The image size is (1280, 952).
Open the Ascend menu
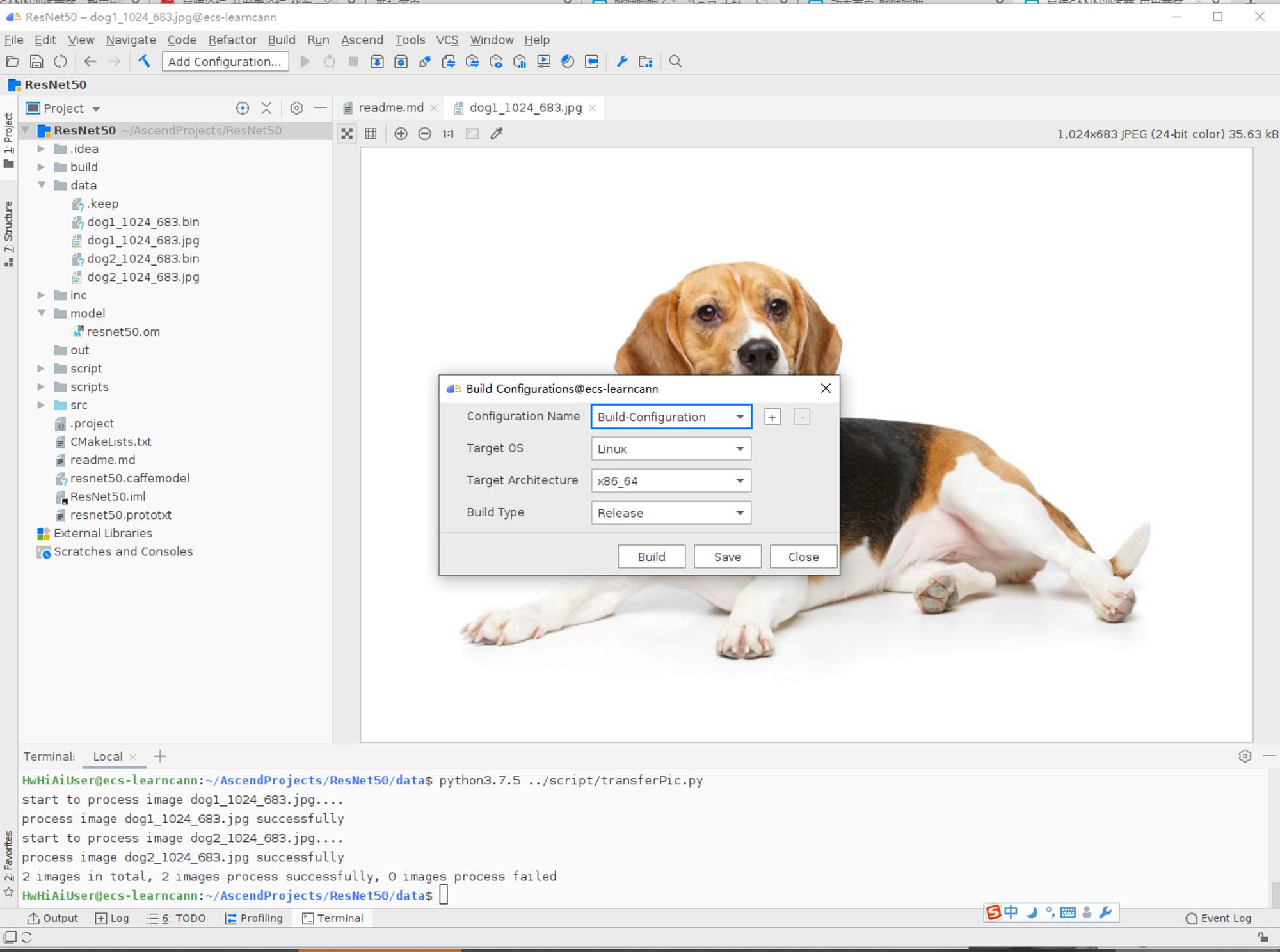click(x=362, y=40)
